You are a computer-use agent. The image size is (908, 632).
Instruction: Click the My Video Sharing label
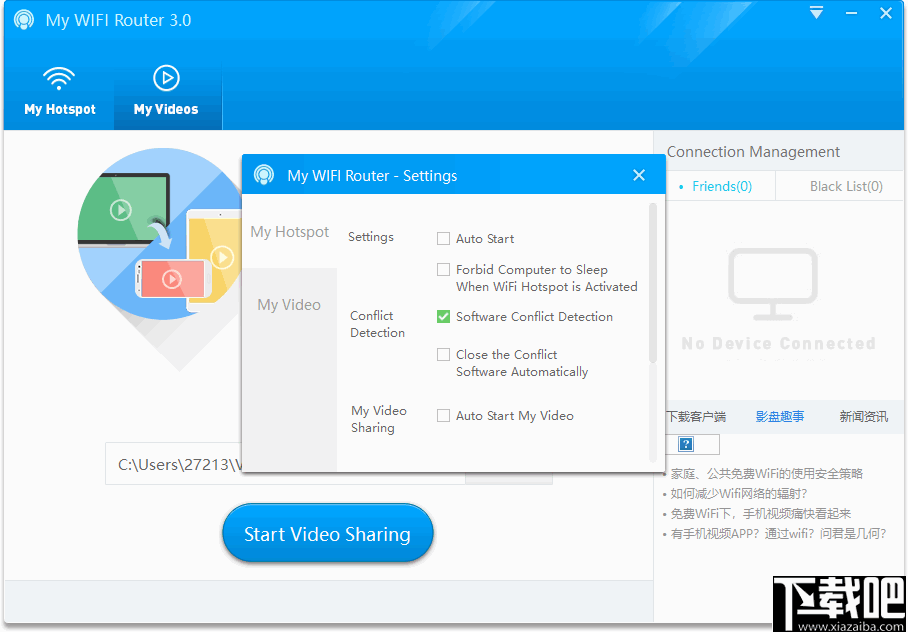pos(379,419)
